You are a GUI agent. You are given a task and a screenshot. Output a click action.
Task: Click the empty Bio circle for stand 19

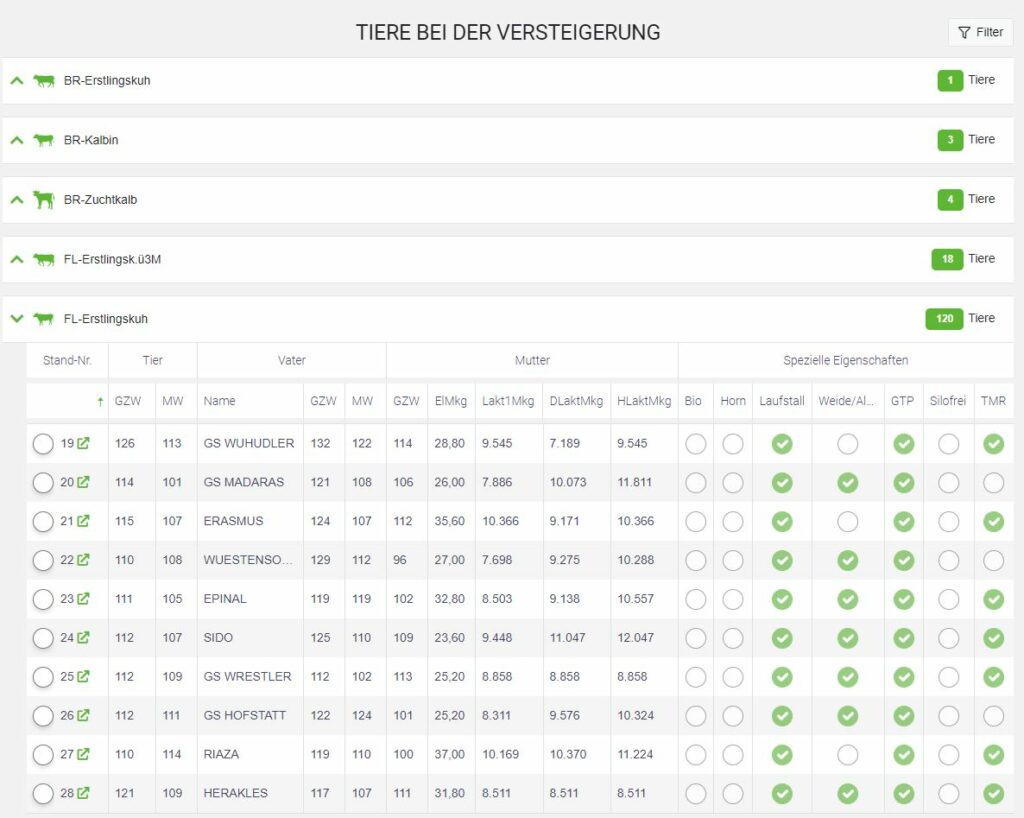point(696,444)
